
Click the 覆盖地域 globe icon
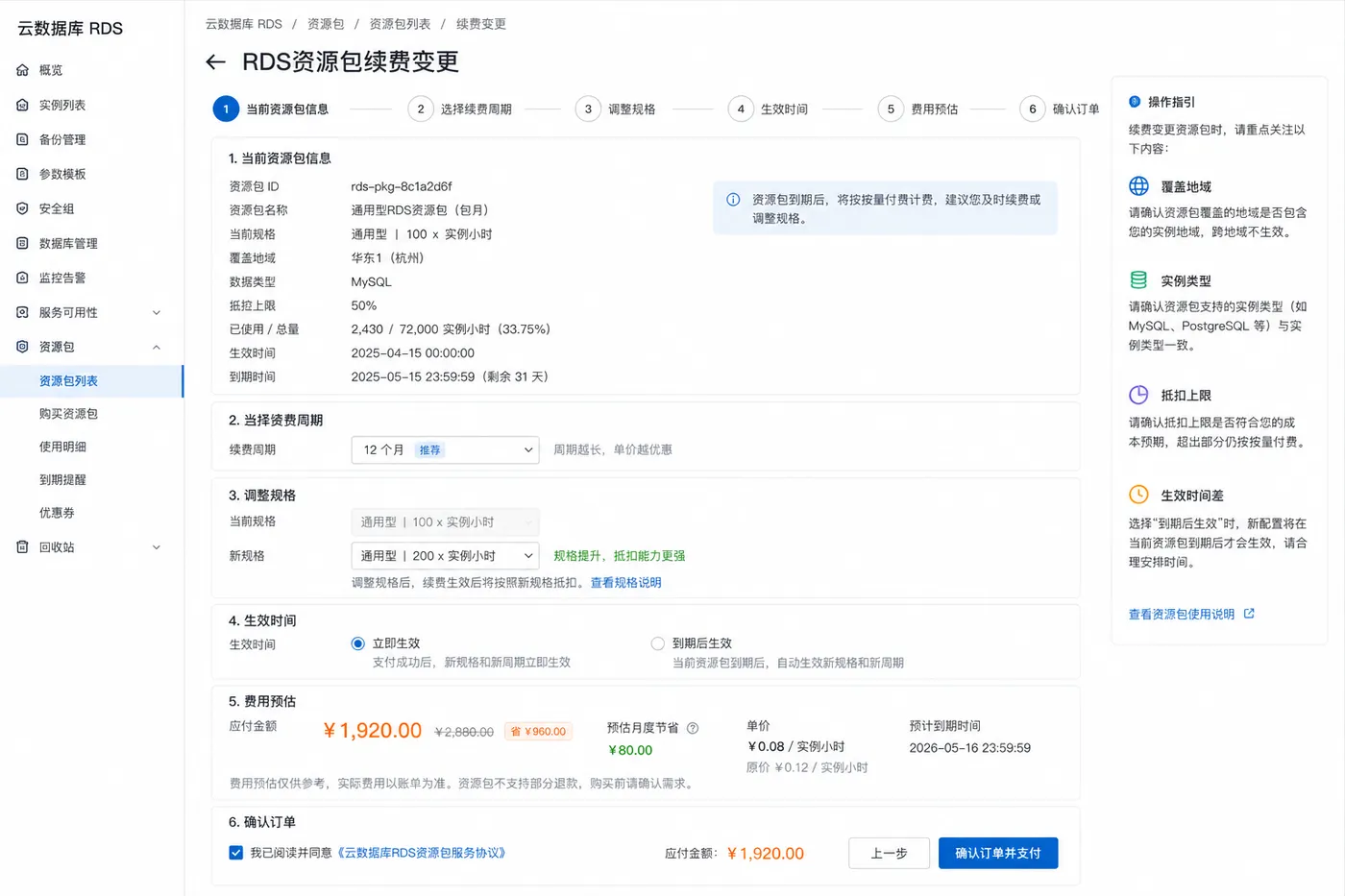click(1138, 186)
